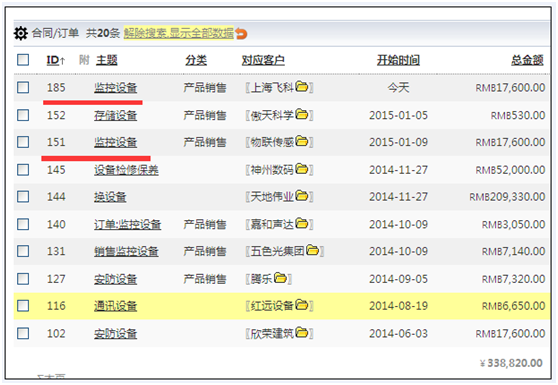558x385 pixels.
Task: Open customer 嘉和声达
Action: click(272, 225)
